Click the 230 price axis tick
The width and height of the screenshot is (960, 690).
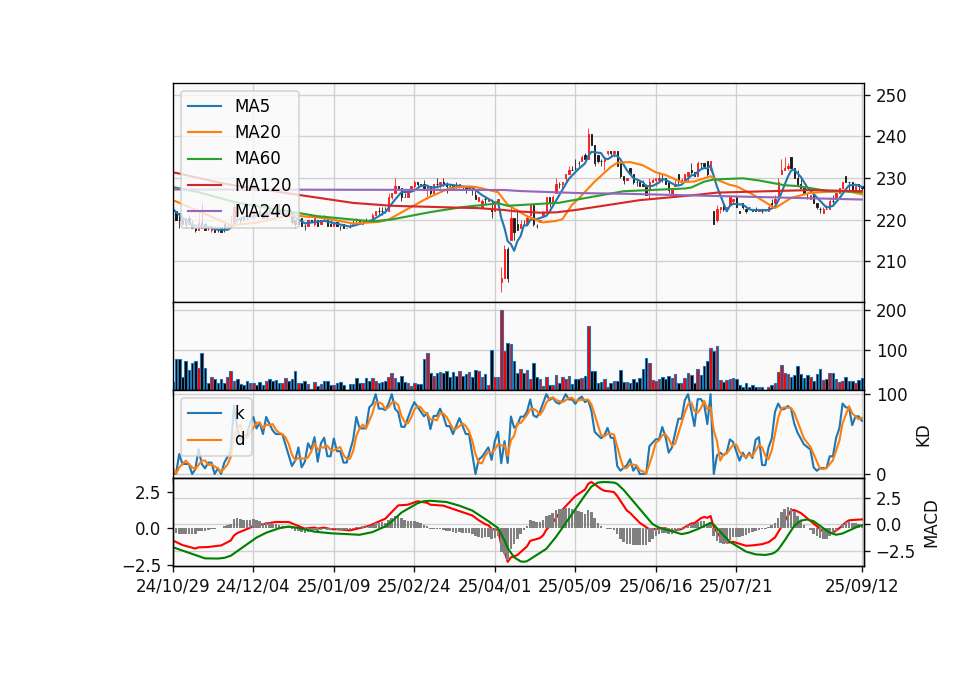(x=891, y=179)
